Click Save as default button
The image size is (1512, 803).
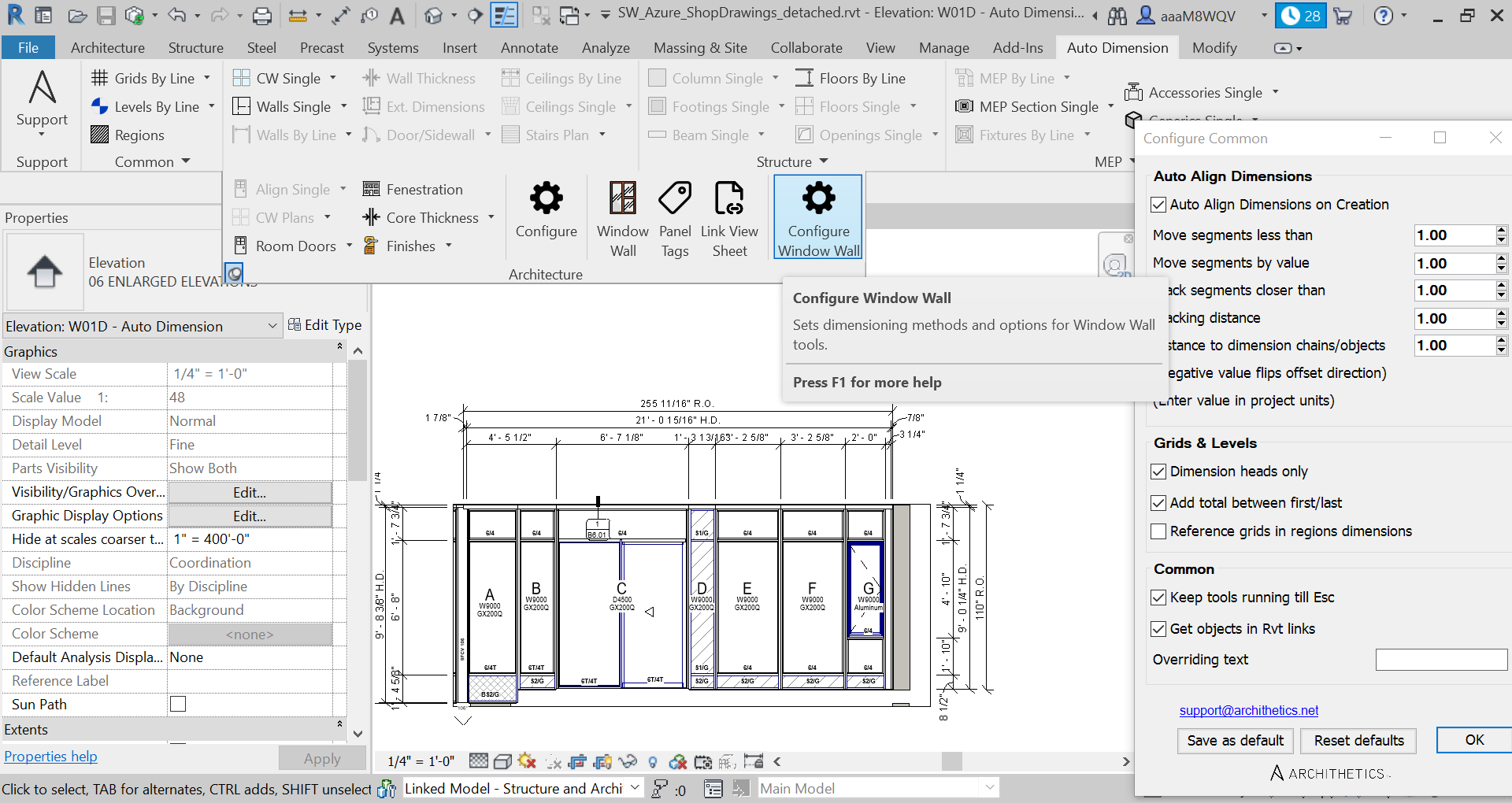pyautogui.click(x=1234, y=741)
